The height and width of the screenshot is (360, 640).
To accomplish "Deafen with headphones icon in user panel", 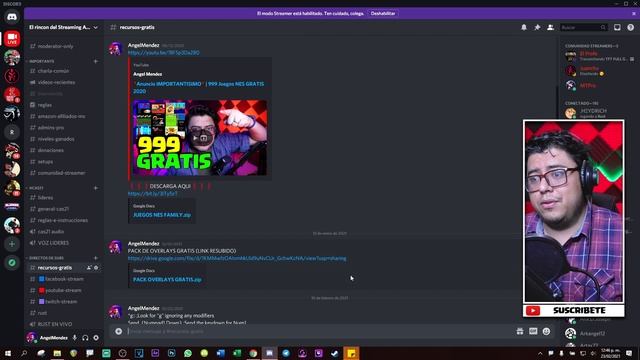I will pos(85,338).
